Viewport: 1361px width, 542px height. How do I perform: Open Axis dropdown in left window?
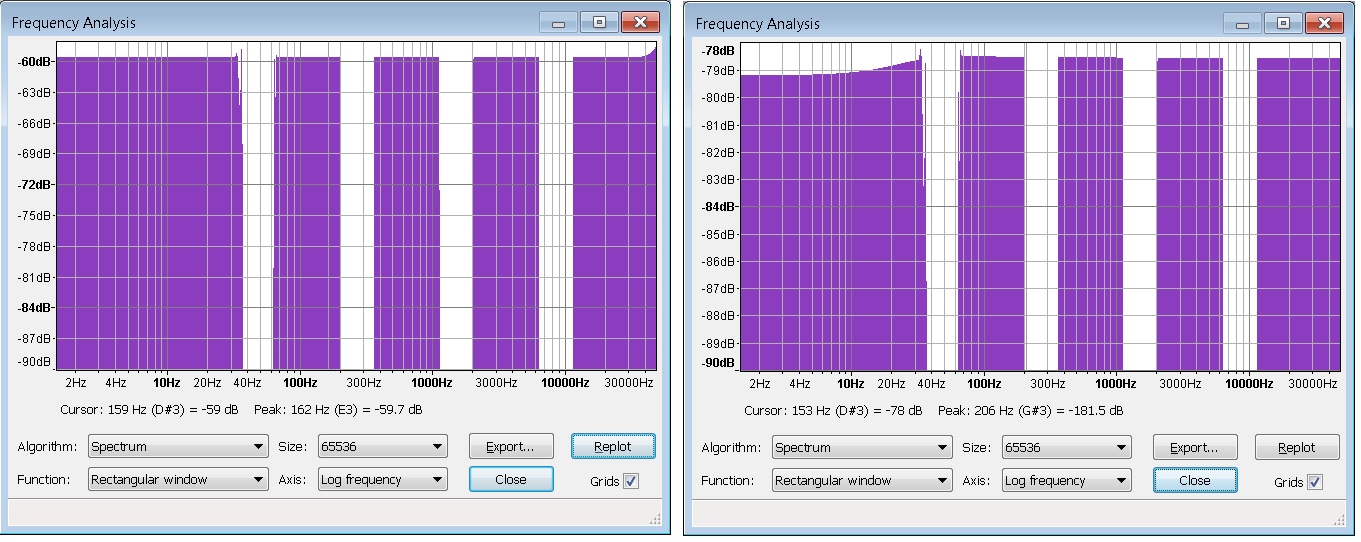click(382, 480)
